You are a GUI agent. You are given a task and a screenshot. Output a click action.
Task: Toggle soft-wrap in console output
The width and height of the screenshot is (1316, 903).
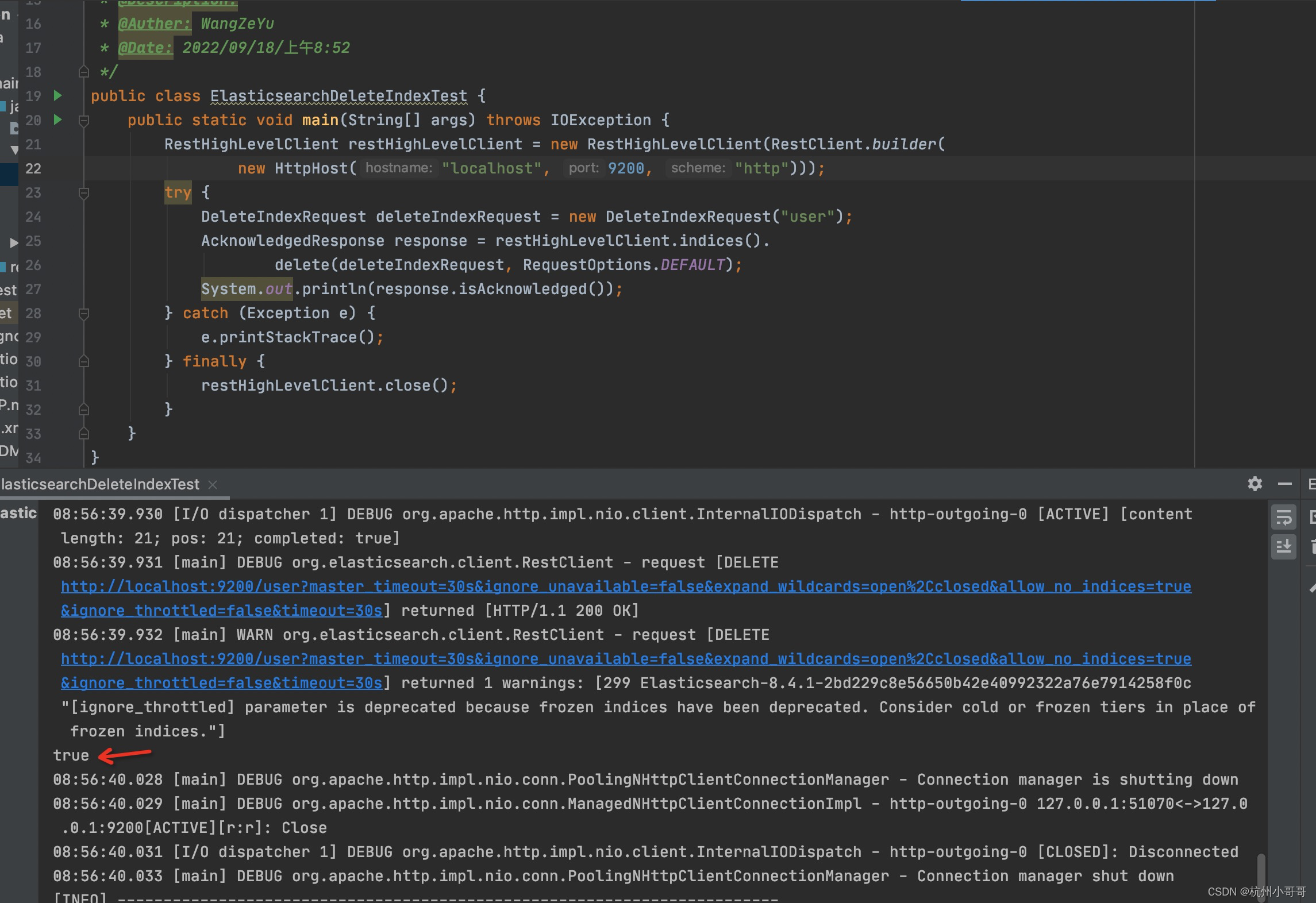1283,517
